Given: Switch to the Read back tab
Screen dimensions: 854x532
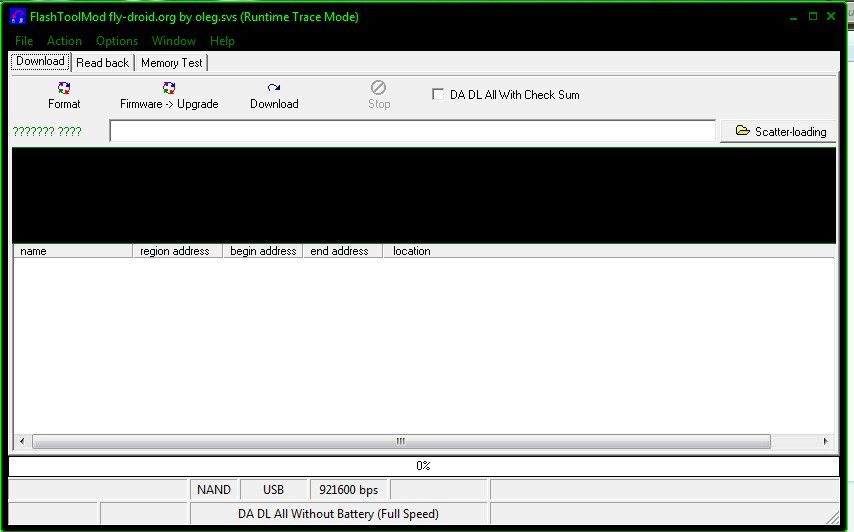Looking at the screenshot, I should tap(102, 63).
